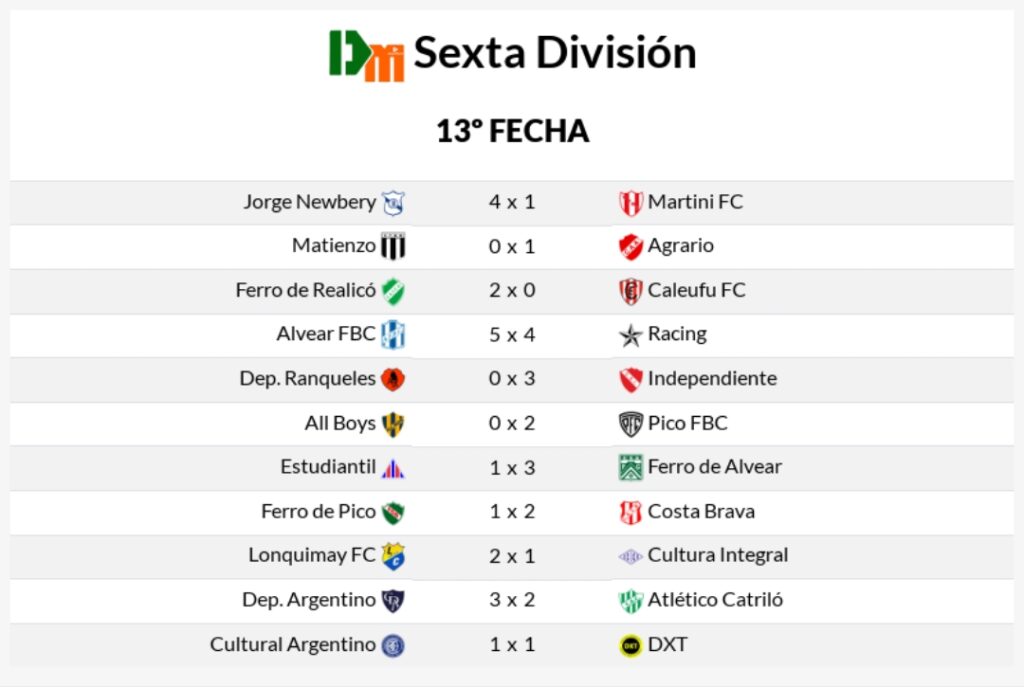
Task: Select the Dep. Argentino team name
Action: (309, 600)
